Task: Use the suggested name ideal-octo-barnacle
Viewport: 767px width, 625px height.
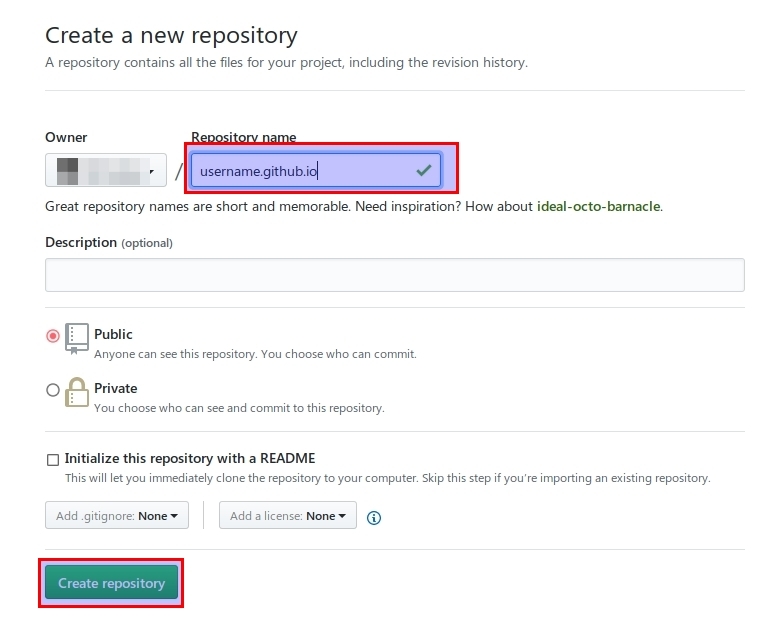Action: (598, 207)
